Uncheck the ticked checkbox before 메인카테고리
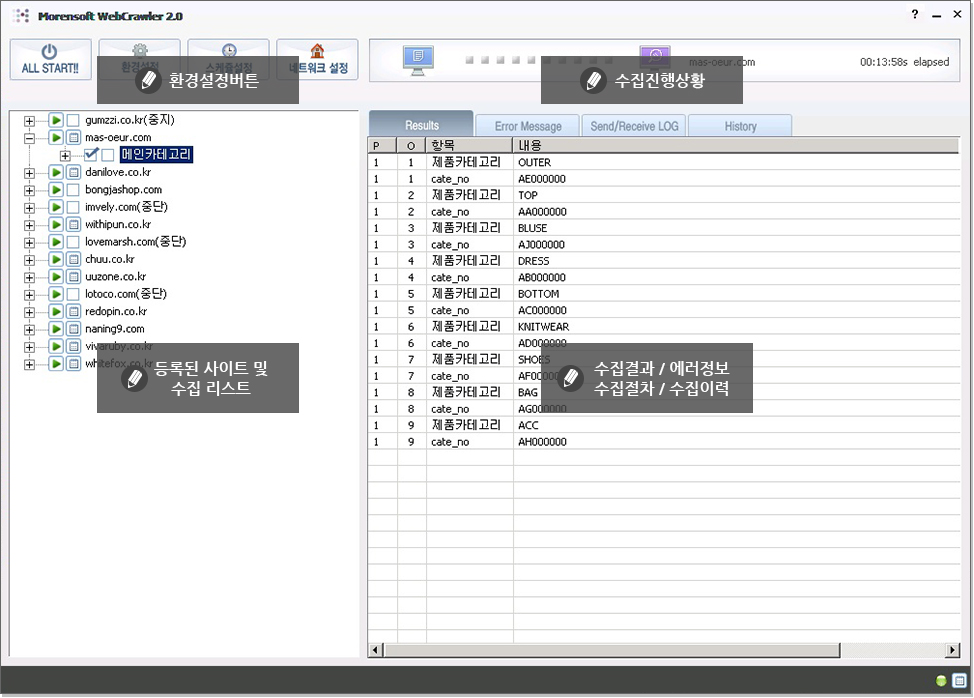Viewport: 974px width, 698px height. [91, 154]
